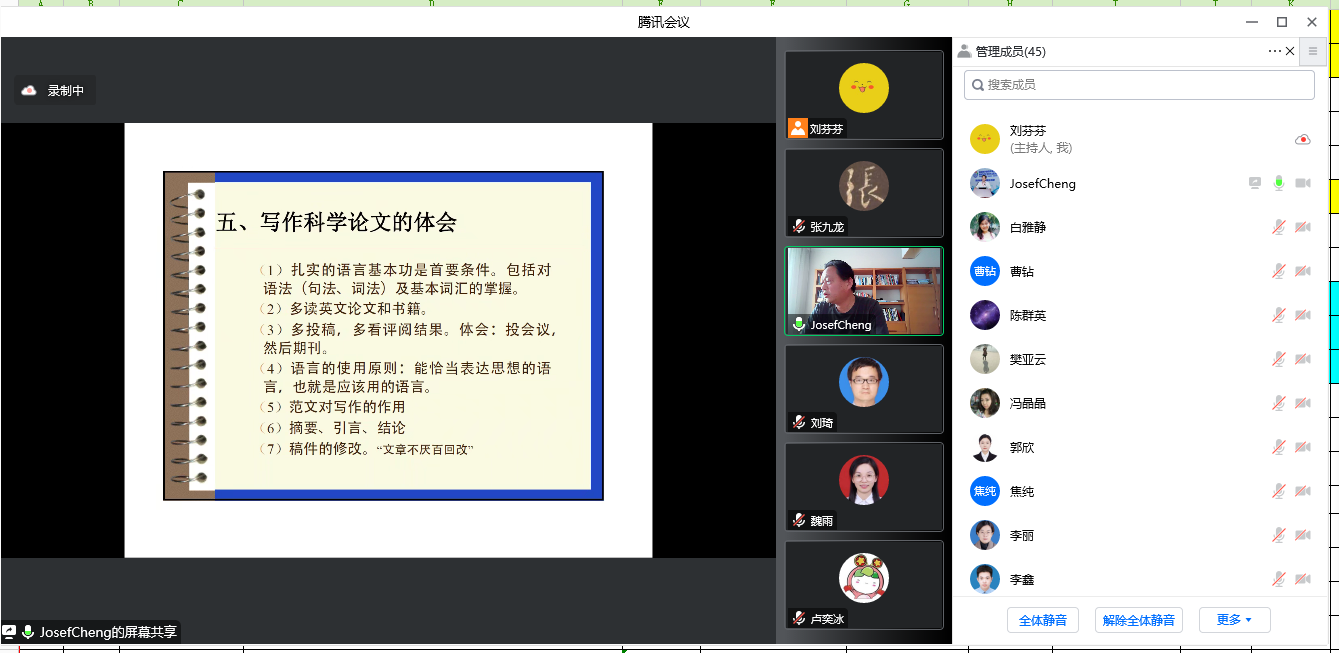Click the cloud recording icon beside 刘芬芬
Screen dimensions: 1339x653
point(1302,140)
